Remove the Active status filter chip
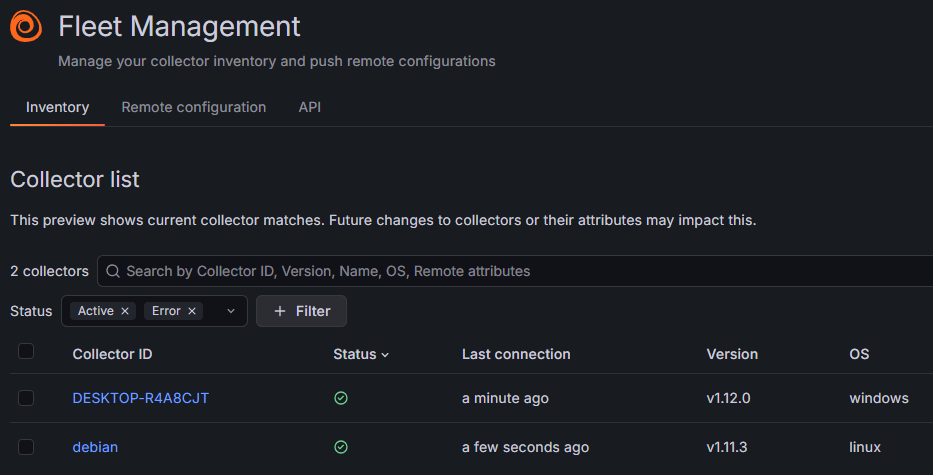Image resolution: width=933 pixels, height=475 pixels. [125, 311]
